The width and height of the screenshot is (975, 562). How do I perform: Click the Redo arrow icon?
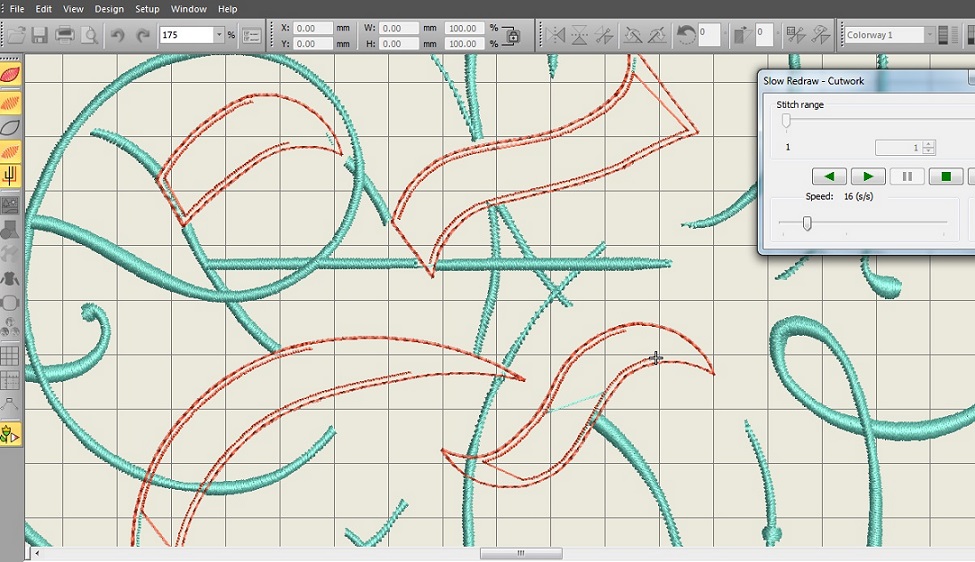[142, 36]
